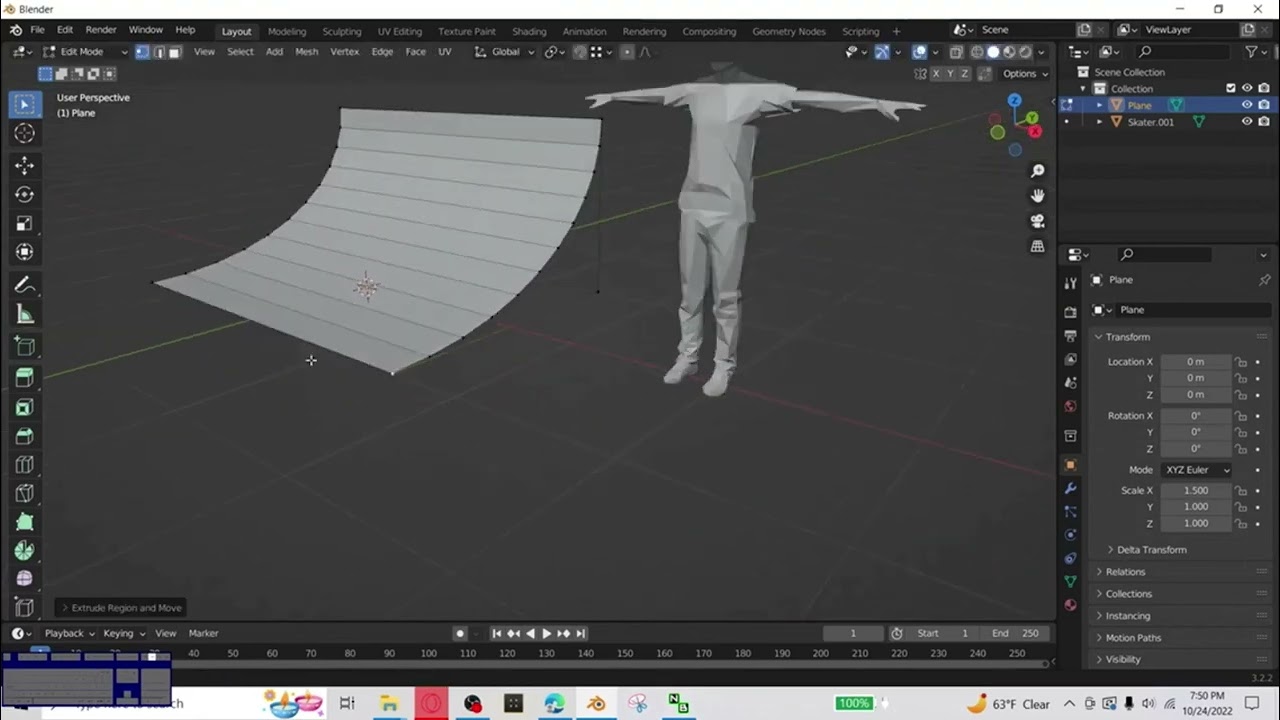Click the Location X value field
1280x720 pixels.
(1195, 362)
